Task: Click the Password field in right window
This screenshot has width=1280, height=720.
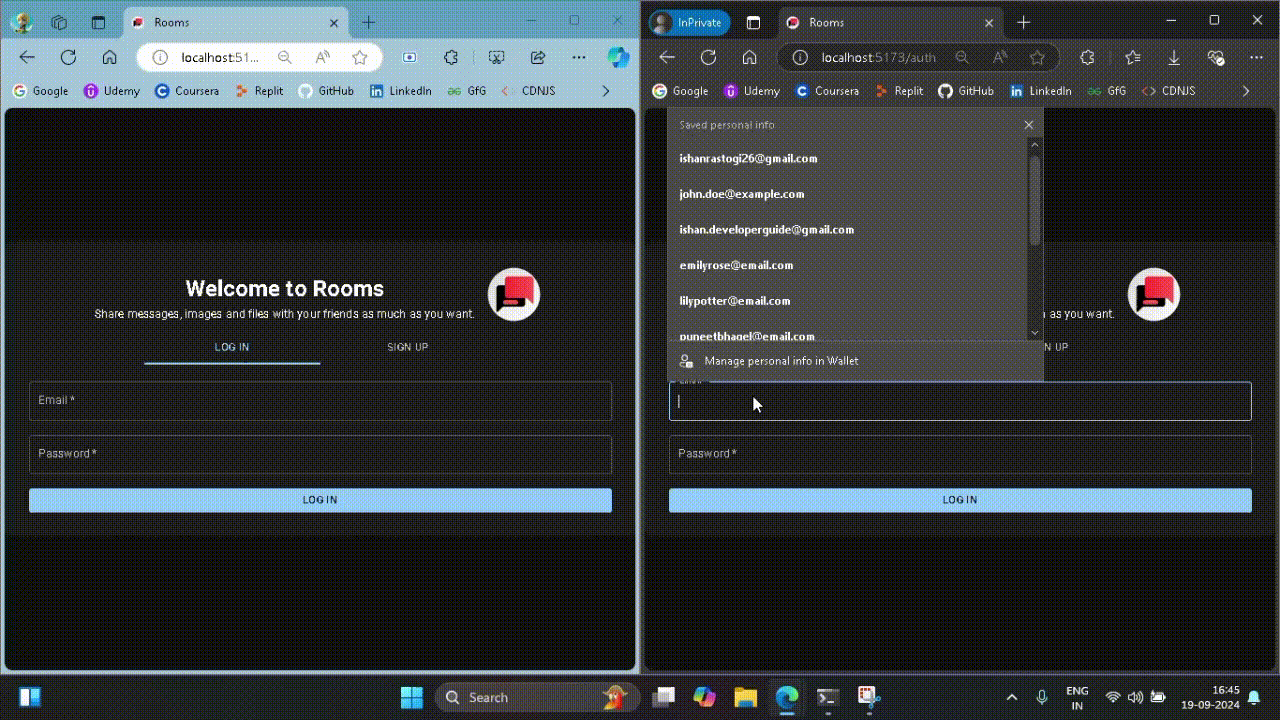Action: pyautogui.click(x=960, y=454)
